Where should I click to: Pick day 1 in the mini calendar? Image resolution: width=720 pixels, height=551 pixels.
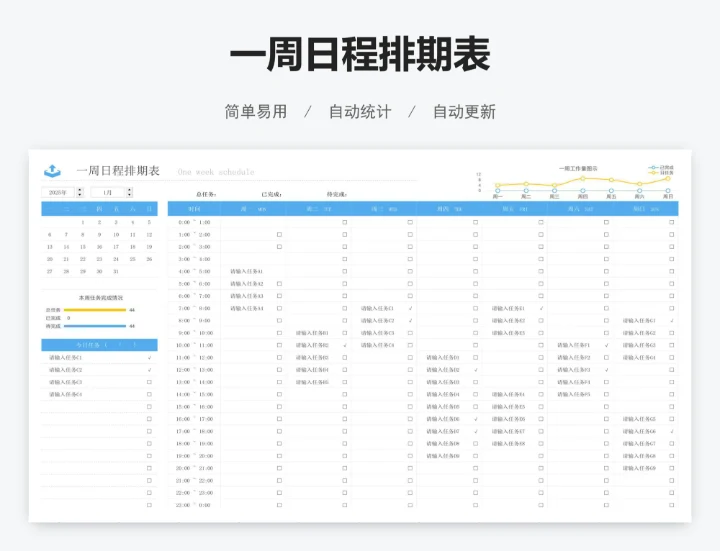coord(83,222)
